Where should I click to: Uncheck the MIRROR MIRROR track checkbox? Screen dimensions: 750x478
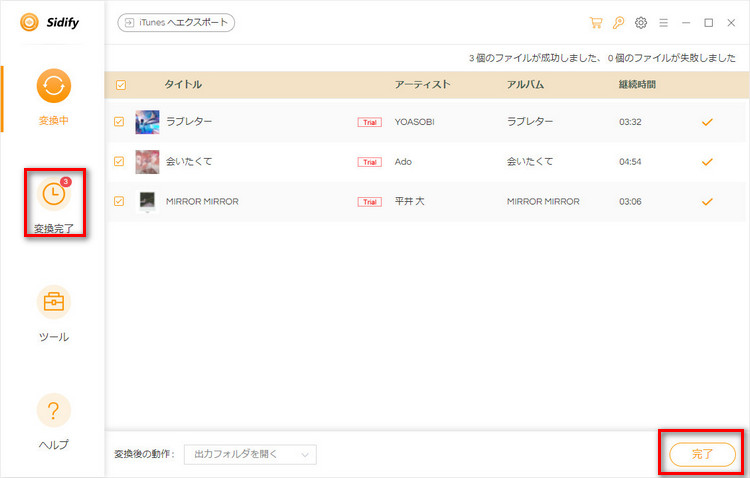tap(119, 201)
